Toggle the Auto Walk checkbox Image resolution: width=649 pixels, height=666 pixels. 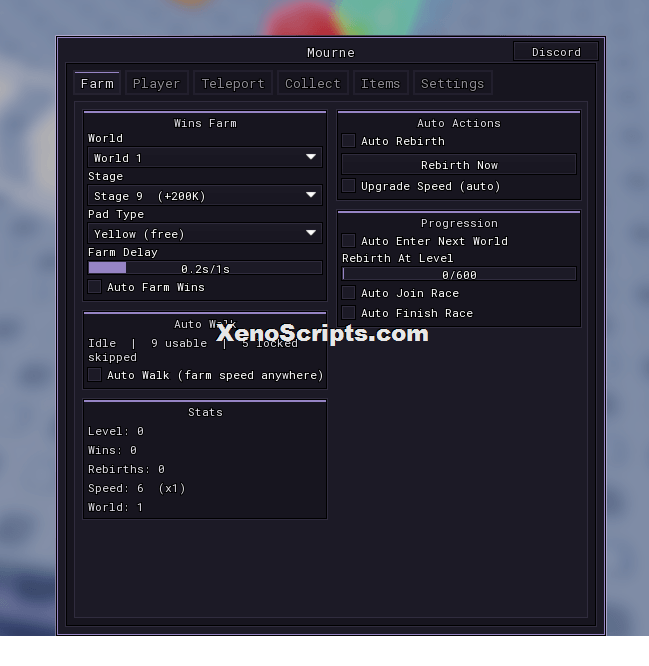click(95, 375)
